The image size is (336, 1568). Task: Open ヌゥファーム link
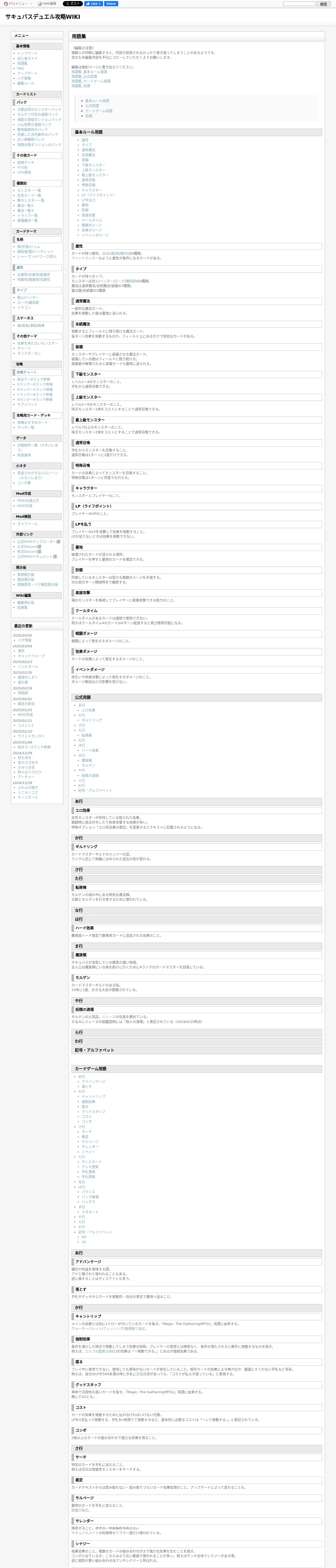(27, 523)
